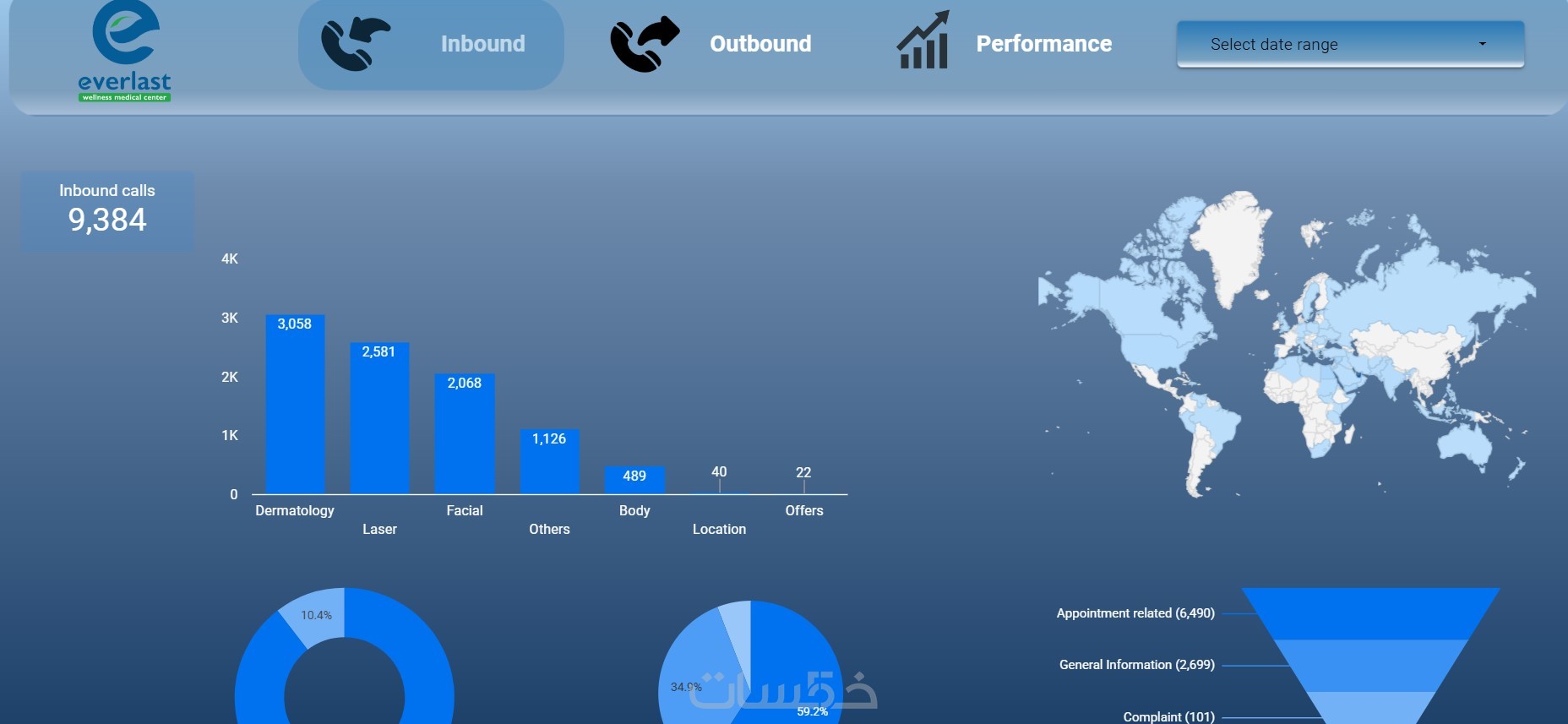The width and height of the screenshot is (1568, 724).
Task: Click the Dermatology axis label
Action: click(x=295, y=510)
